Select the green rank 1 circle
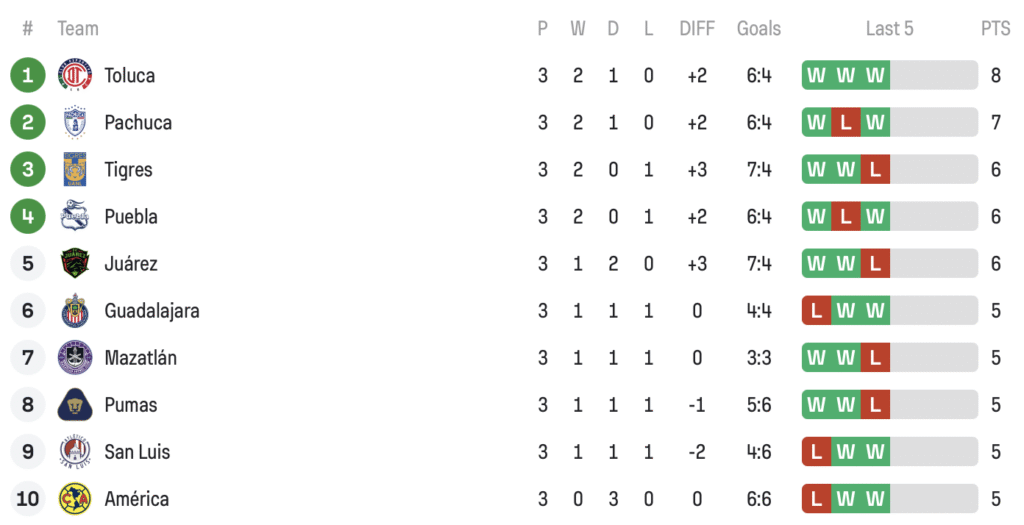1024x525 pixels. point(27,75)
